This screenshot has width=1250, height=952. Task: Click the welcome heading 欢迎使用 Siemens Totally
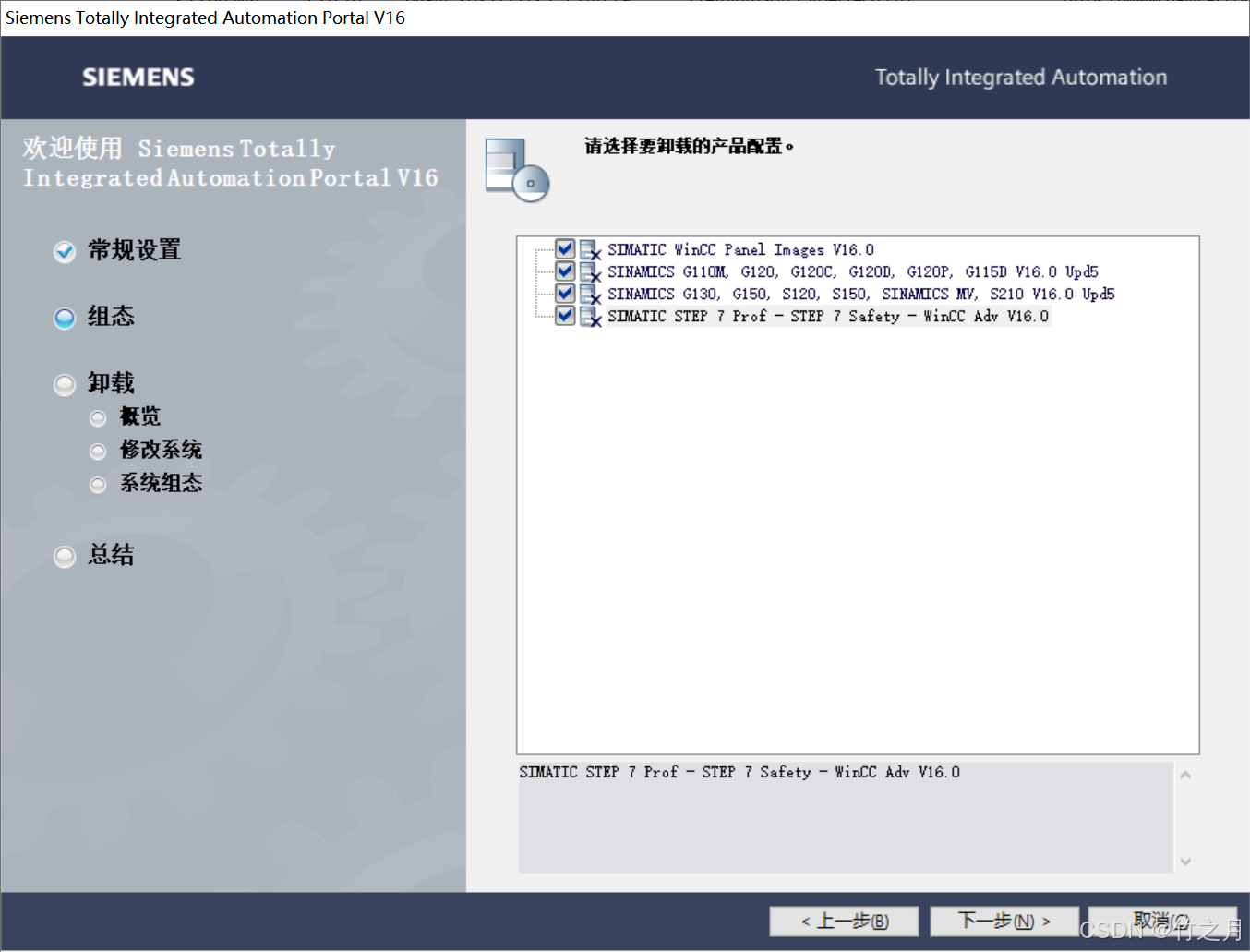(x=230, y=163)
